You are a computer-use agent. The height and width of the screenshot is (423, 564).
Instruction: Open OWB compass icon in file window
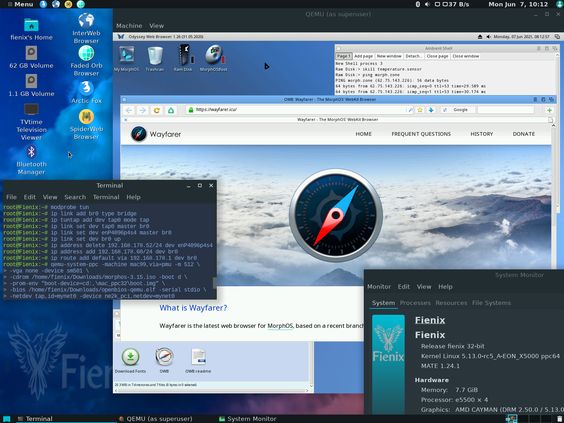[164, 357]
